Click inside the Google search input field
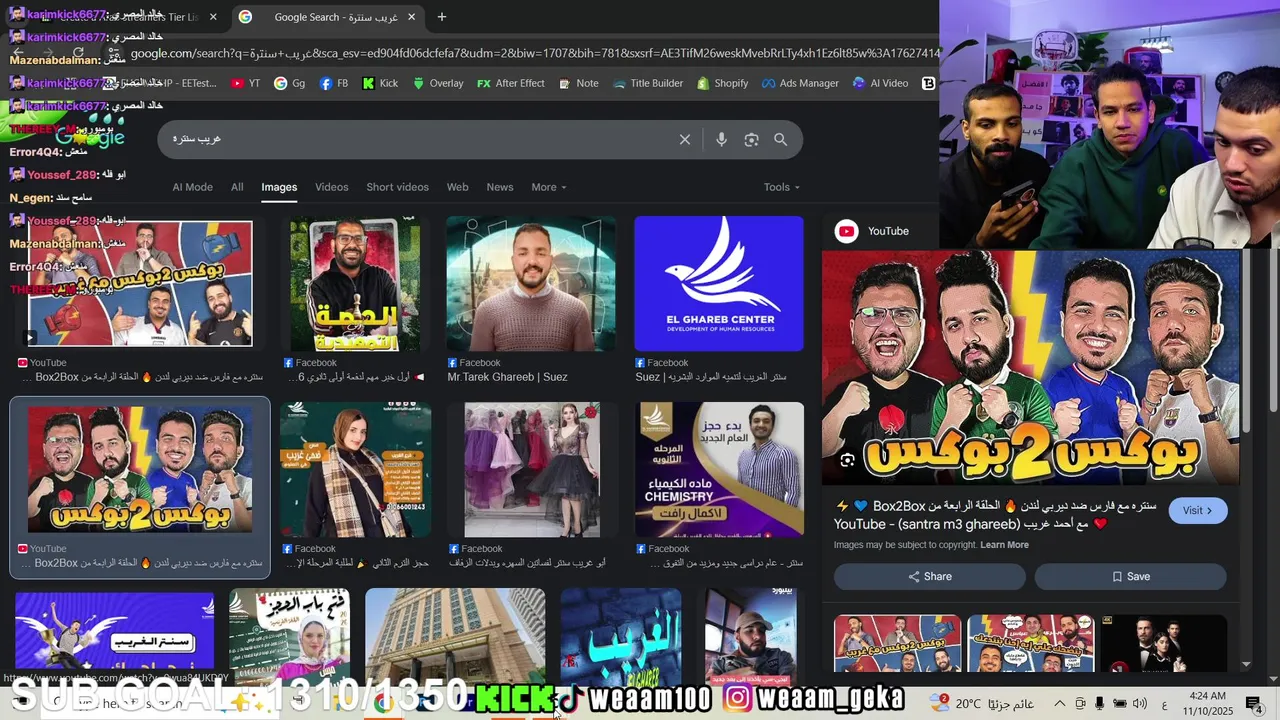1280x720 pixels. pos(420,140)
